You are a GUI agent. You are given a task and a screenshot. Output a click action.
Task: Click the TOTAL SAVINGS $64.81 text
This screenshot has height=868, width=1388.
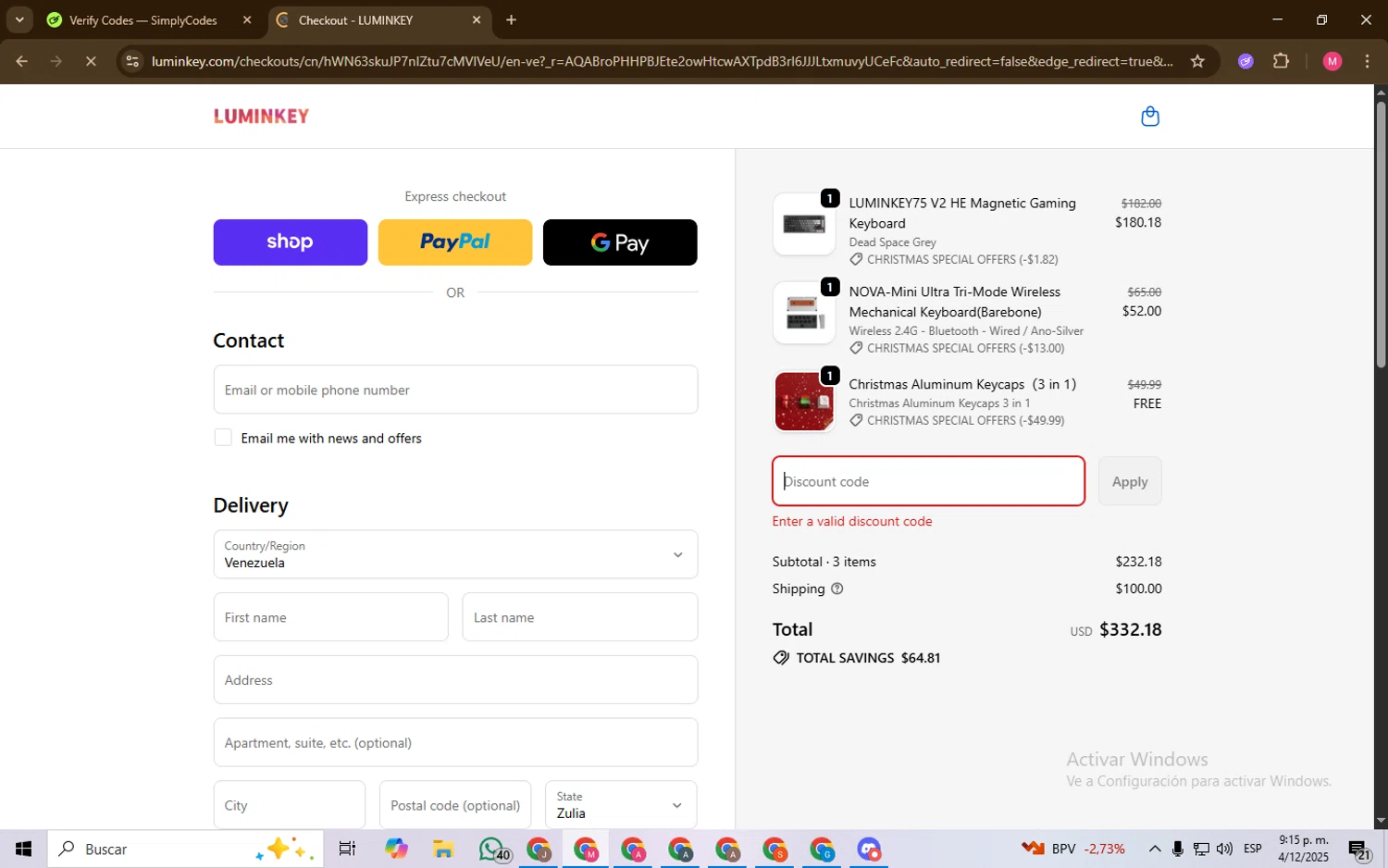[x=868, y=658]
